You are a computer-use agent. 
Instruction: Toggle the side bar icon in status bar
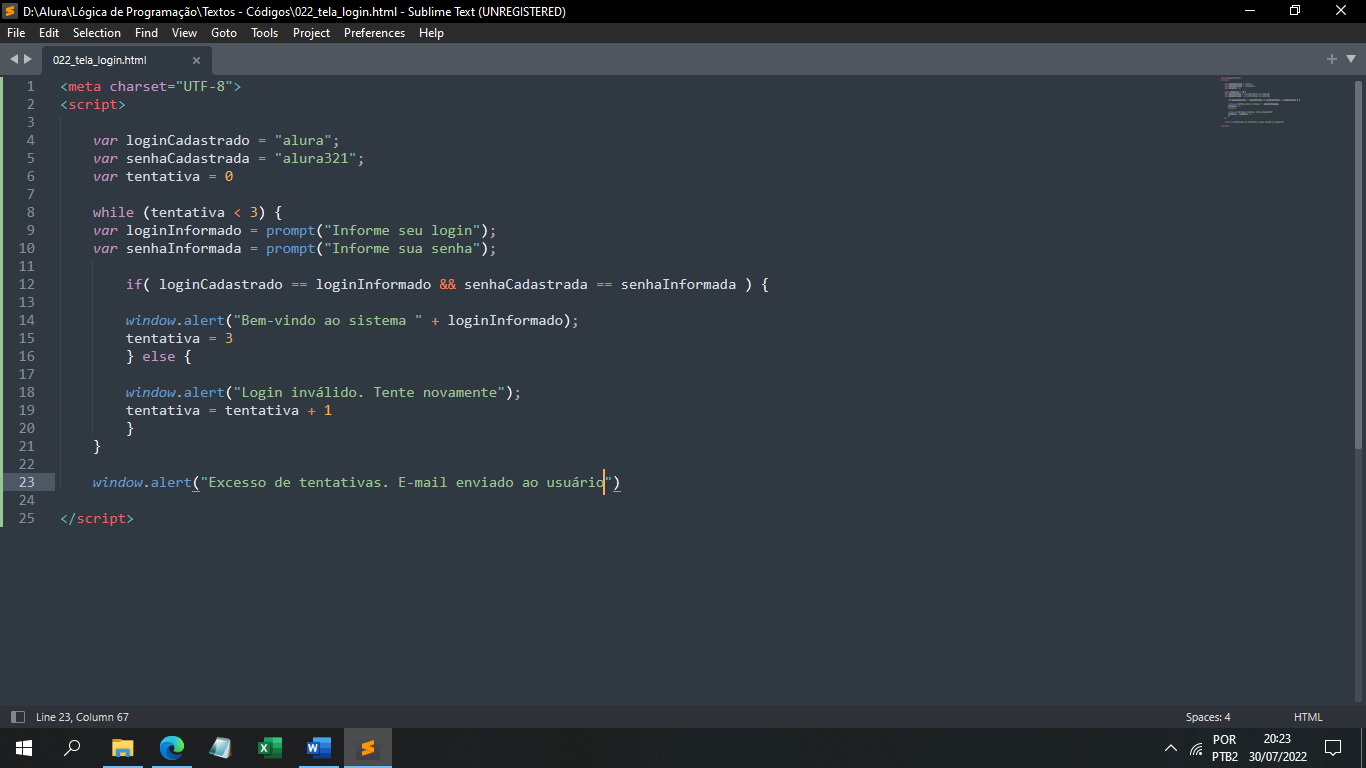(17, 717)
